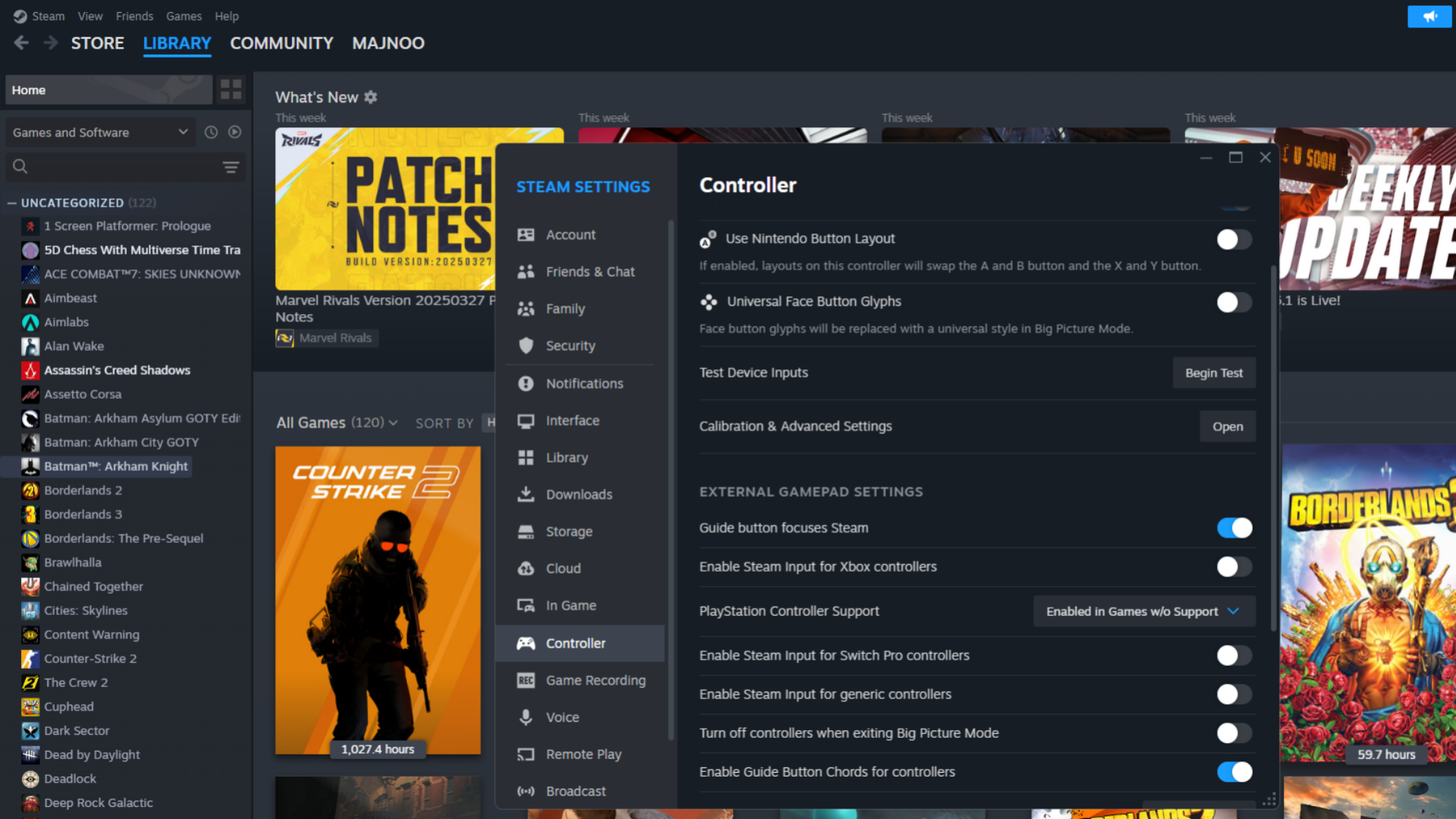Toggle Use Nintendo Button Layout
This screenshot has height=819, width=1456.
pos(1234,240)
